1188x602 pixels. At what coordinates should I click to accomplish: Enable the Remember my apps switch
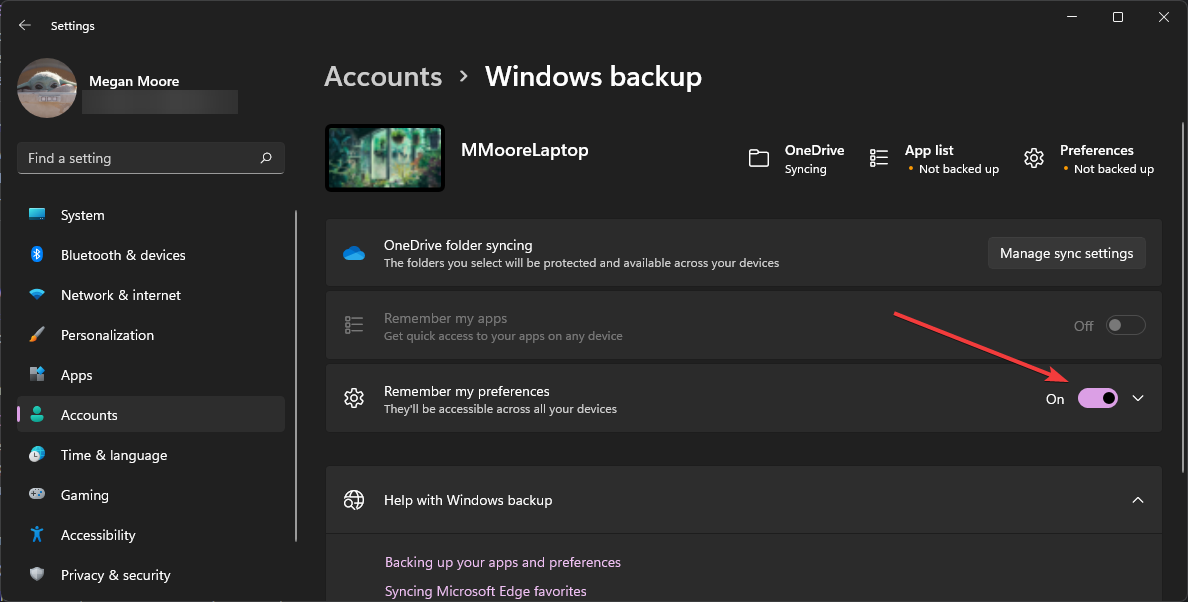coord(1125,324)
